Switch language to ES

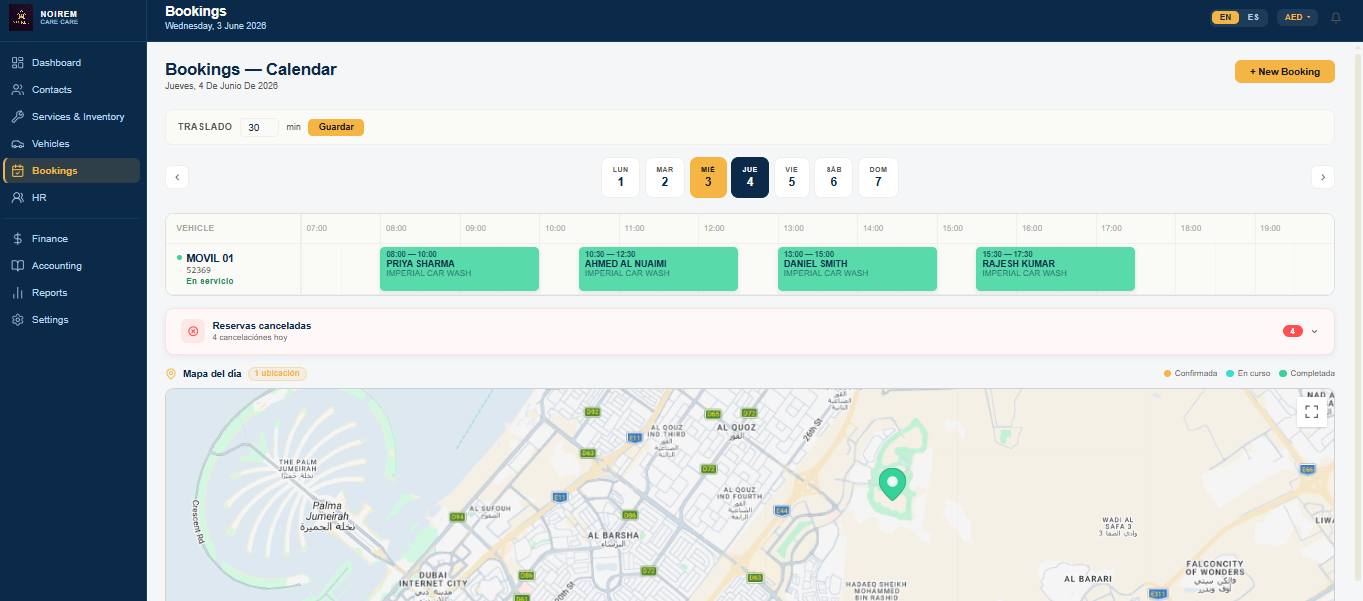click(1253, 17)
